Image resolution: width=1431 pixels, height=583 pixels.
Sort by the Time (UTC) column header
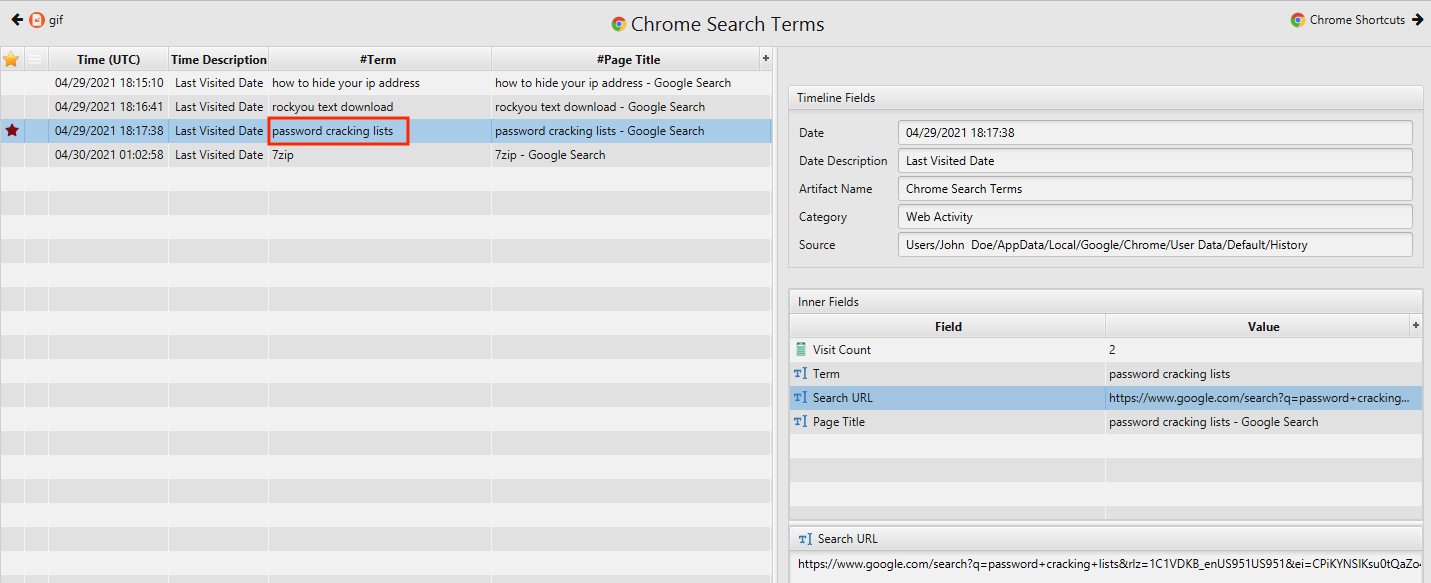(x=108, y=60)
